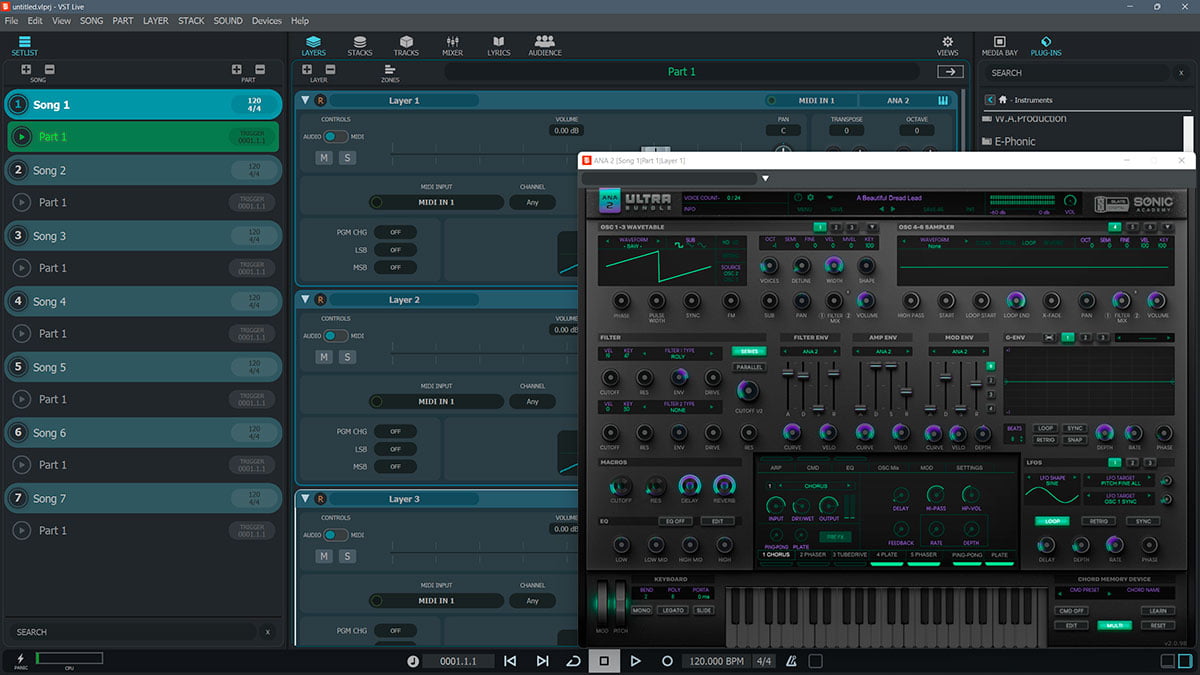Toggle LFO LOOP button in ANA 2

(x=1050, y=521)
